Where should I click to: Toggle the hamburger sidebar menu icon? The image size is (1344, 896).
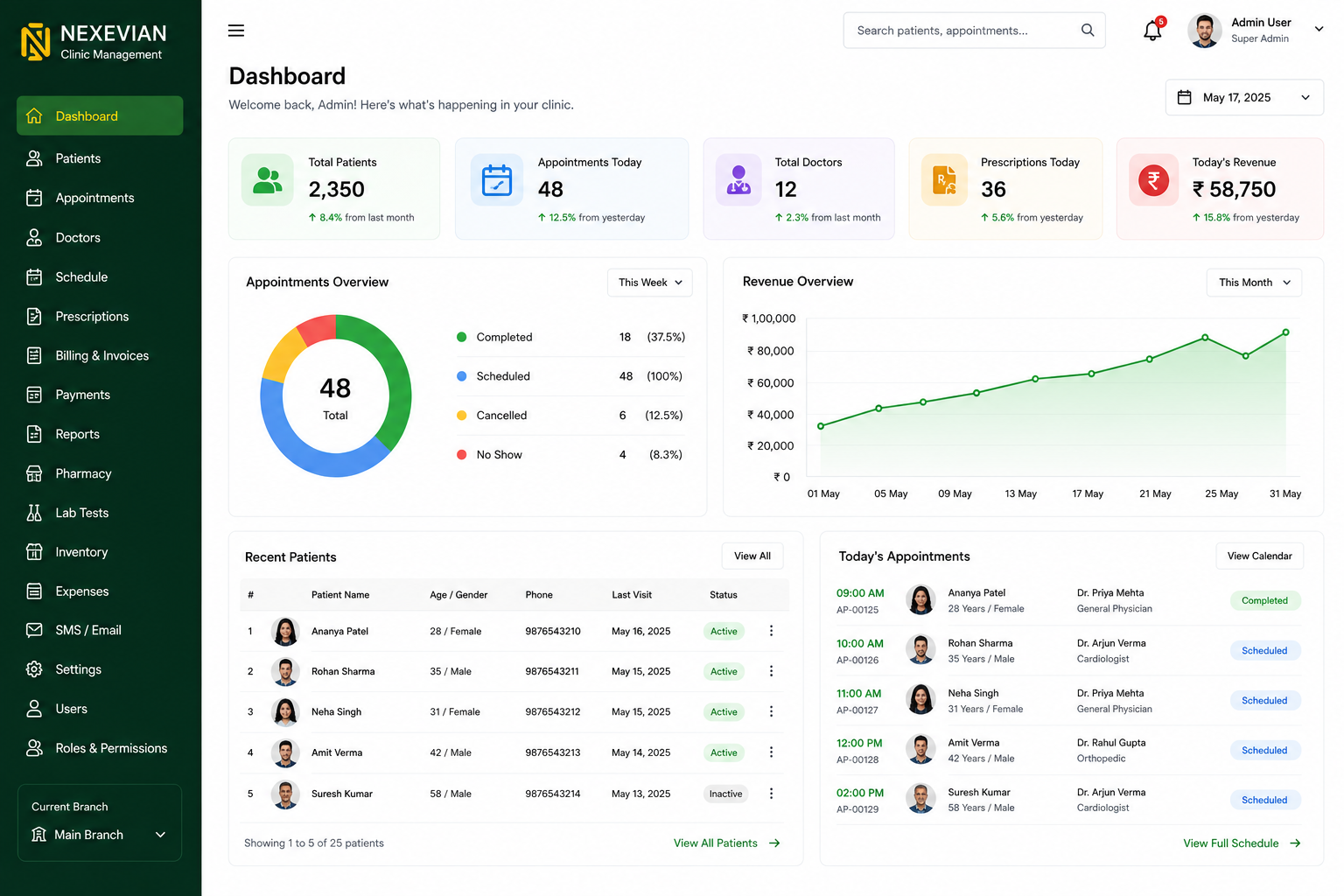pyautogui.click(x=236, y=31)
